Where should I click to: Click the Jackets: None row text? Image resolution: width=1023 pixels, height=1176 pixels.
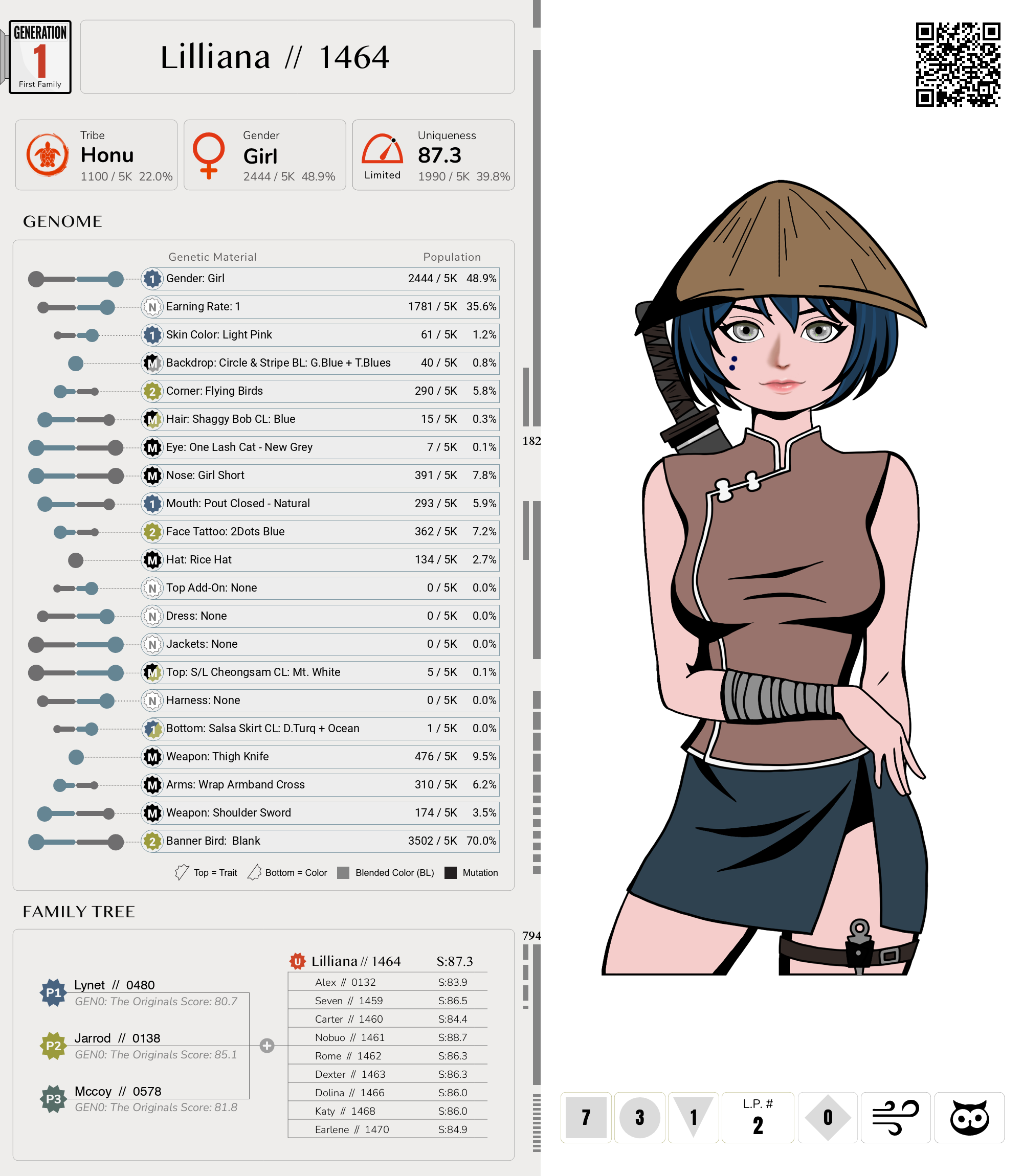point(202,644)
